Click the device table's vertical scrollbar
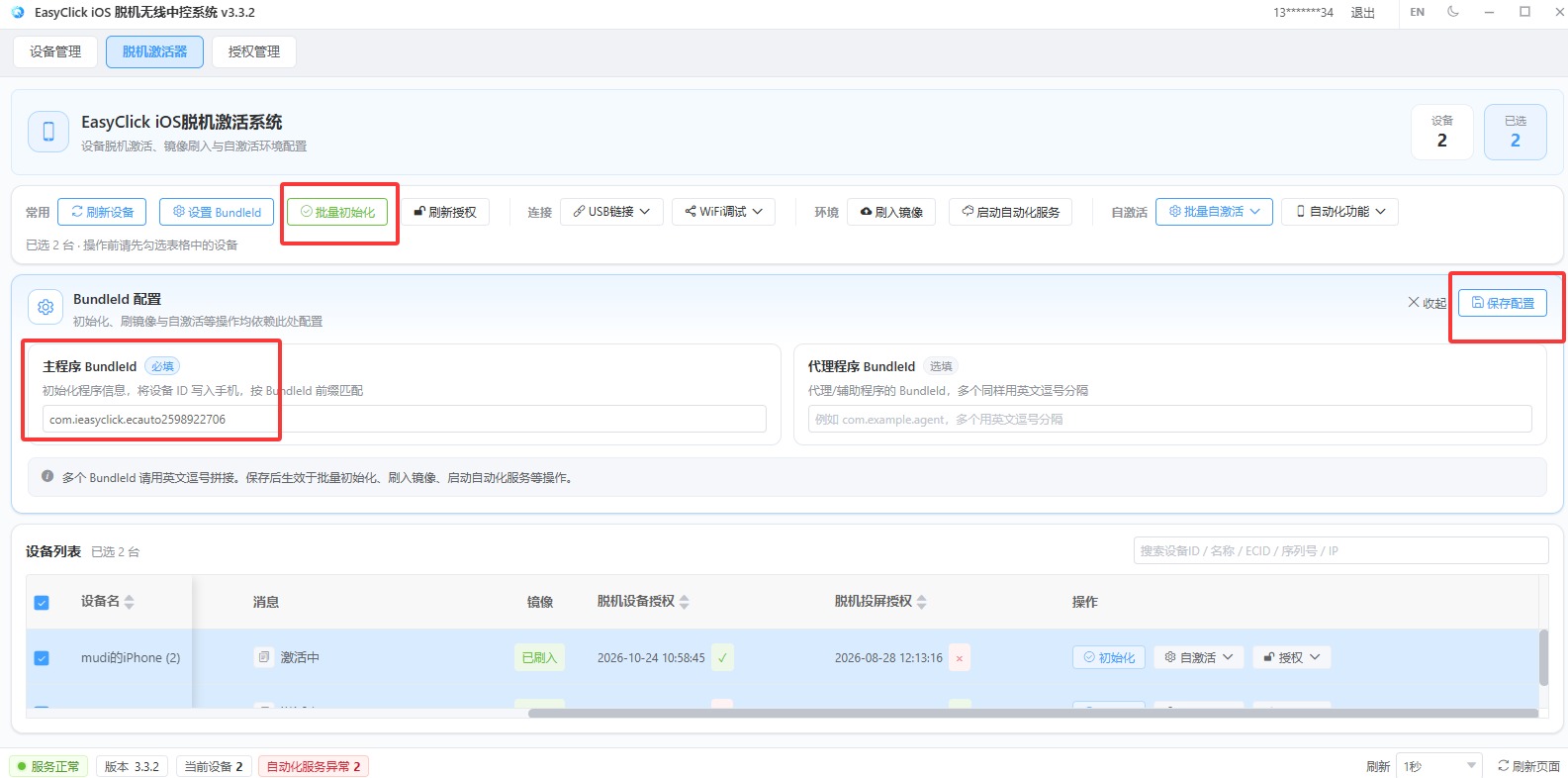 pos(1543,657)
